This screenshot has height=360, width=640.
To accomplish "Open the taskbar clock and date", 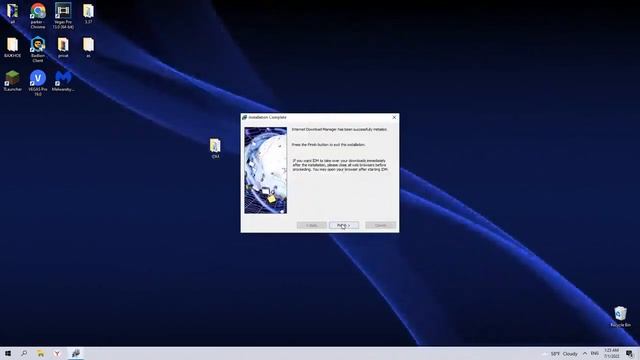I will click(611, 353).
